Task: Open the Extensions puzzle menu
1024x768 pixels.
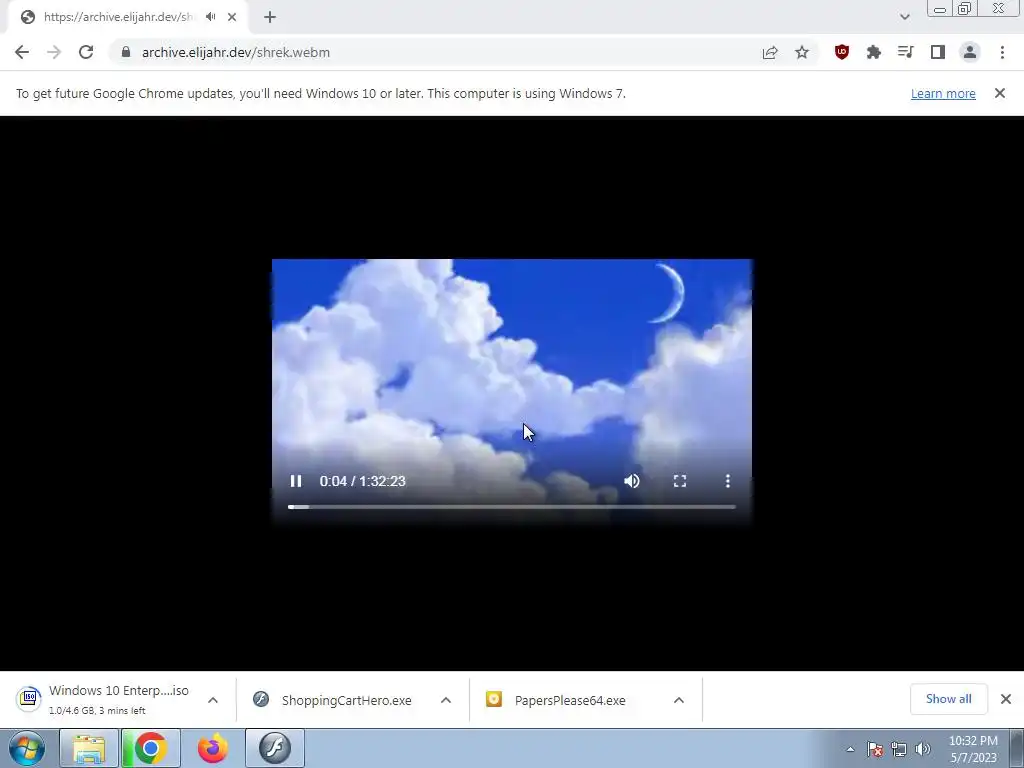Action: coord(874,52)
